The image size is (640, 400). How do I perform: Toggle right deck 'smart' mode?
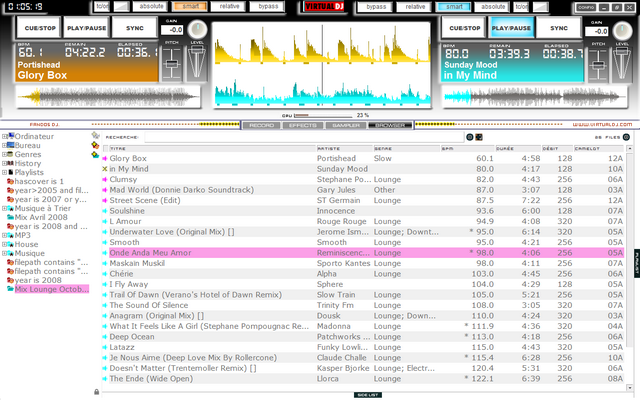[454, 7]
